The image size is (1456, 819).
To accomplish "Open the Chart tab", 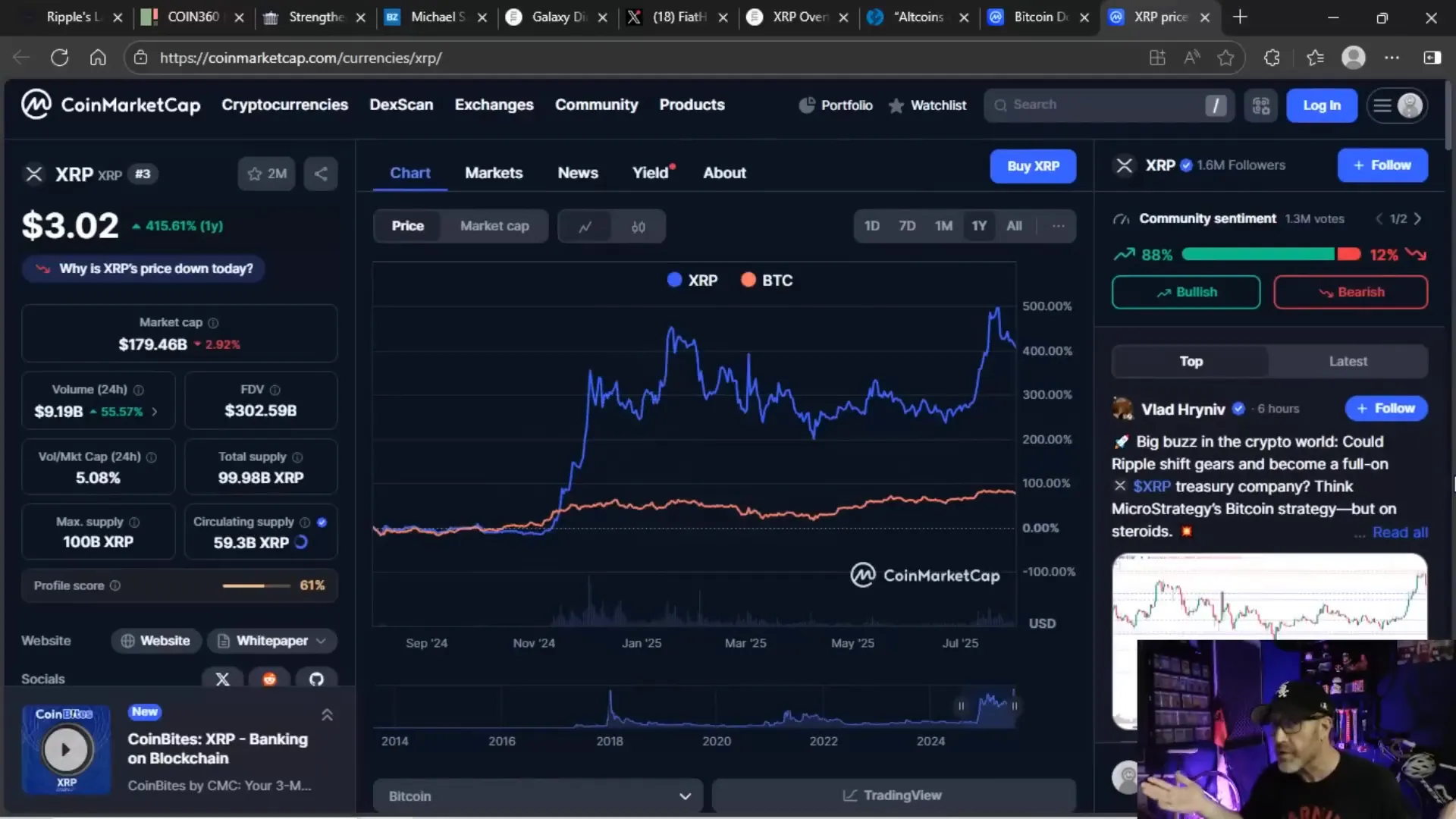I will (409, 173).
